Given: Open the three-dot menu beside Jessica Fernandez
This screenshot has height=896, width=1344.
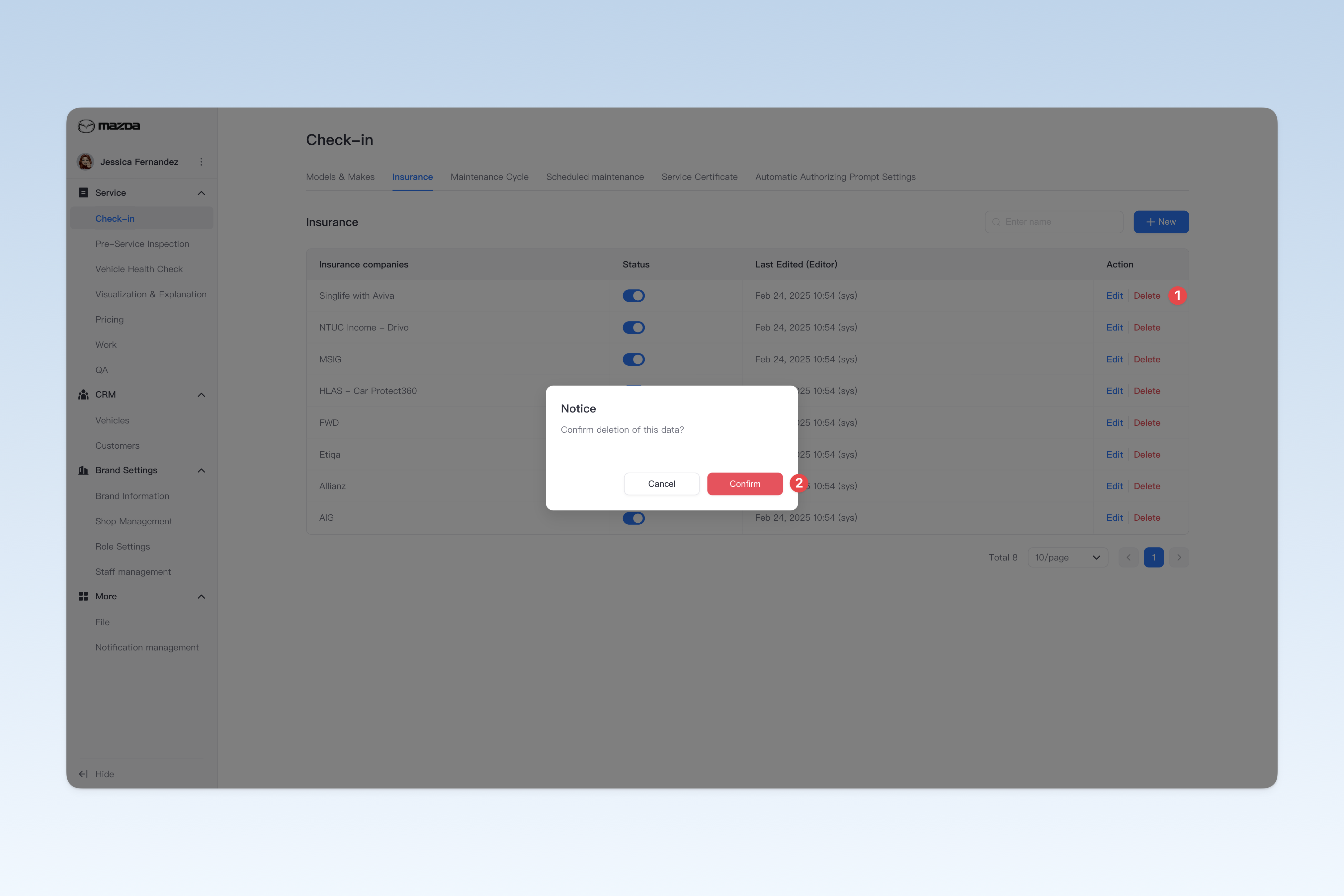Looking at the screenshot, I should click(201, 162).
